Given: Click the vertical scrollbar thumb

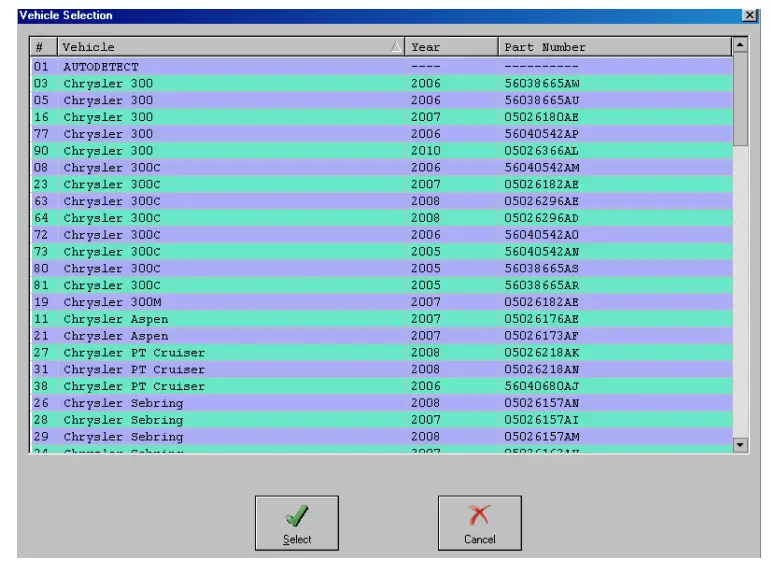Looking at the screenshot, I should click(x=740, y=100).
